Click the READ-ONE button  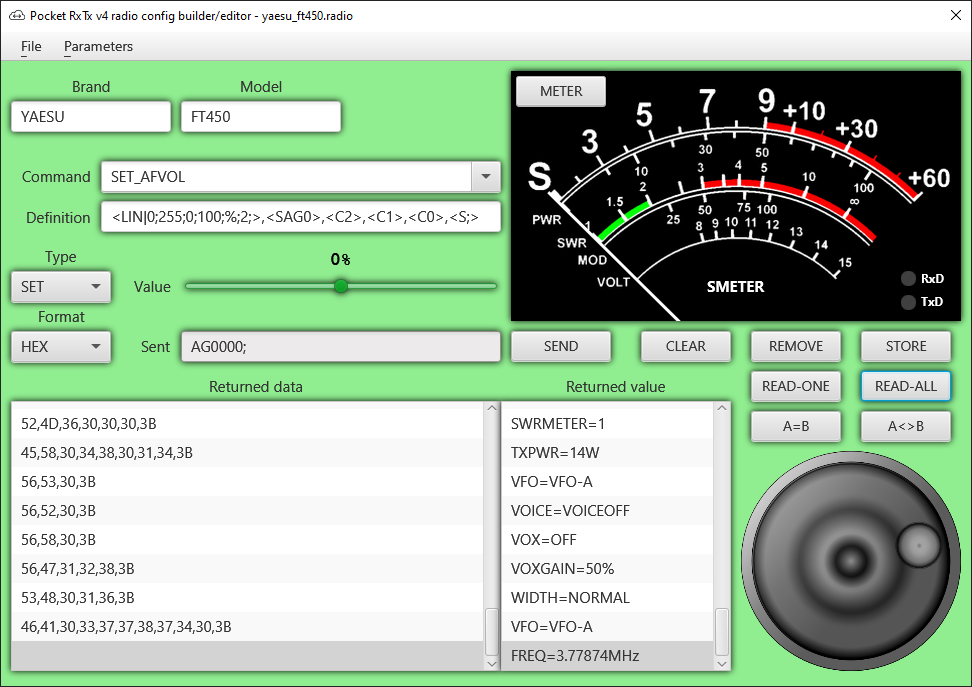796,386
